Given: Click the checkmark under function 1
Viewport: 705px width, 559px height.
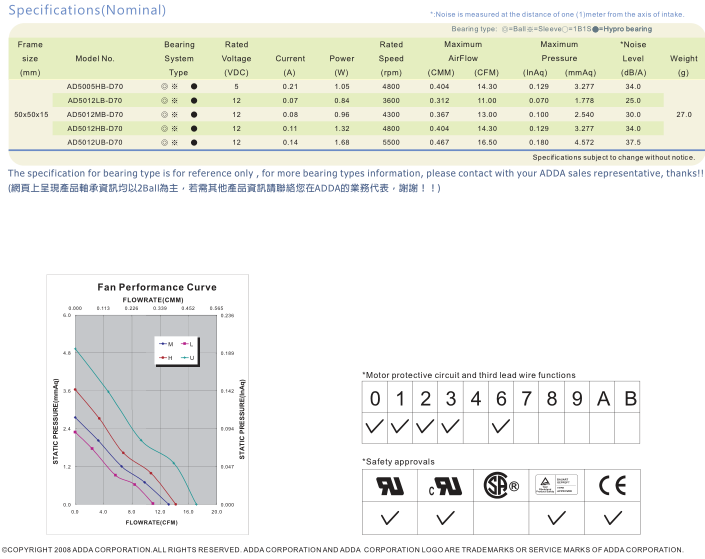Looking at the screenshot, I should point(400,426).
